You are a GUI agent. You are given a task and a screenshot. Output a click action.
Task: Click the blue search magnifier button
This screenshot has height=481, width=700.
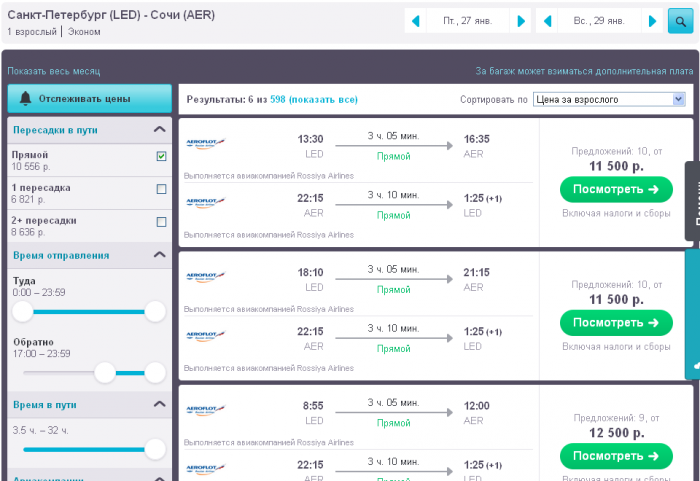(680, 21)
